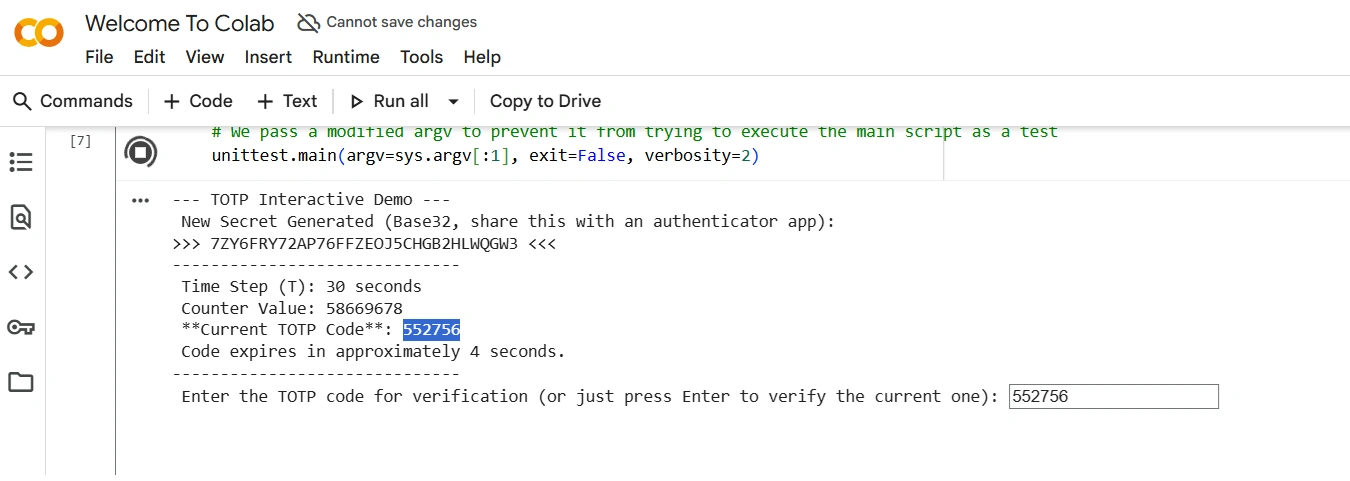
Task: Open the Edit menu
Action: point(149,57)
